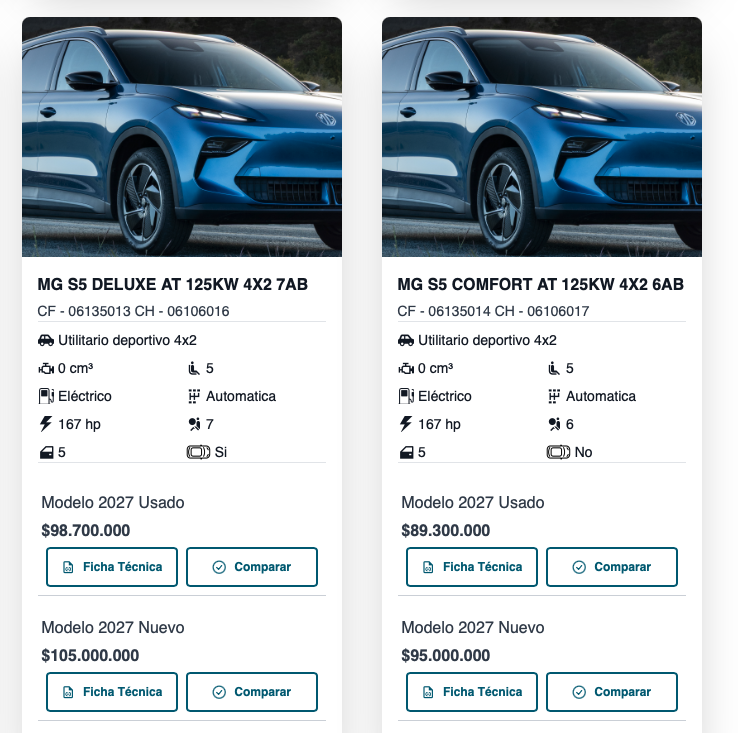This screenshot has height=733, width=738.
Task: Open Ficha Técnica for Deluxe 2027 Nuevo
Action: (112, 692)
